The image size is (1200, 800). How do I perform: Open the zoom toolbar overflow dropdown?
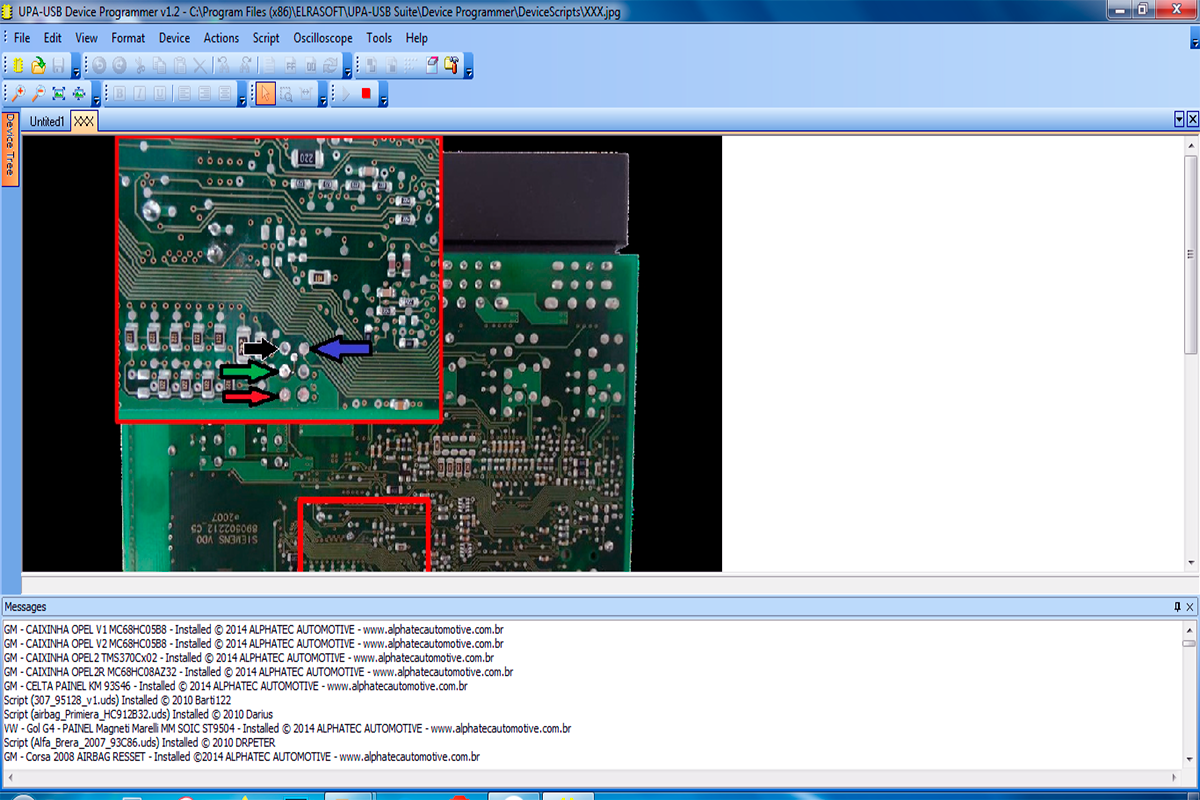coord(96,99)
